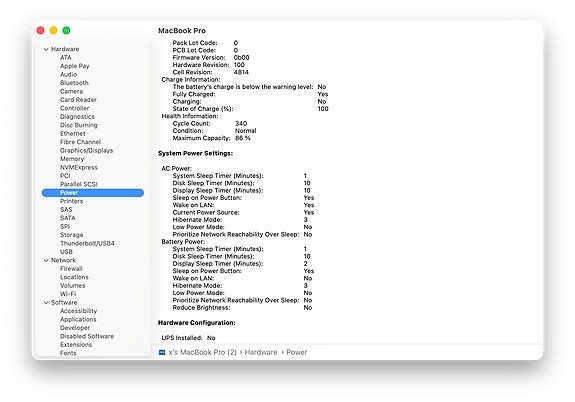
Task: Click the laptop icon in the path bar
Action: click(x=162, y=352)
